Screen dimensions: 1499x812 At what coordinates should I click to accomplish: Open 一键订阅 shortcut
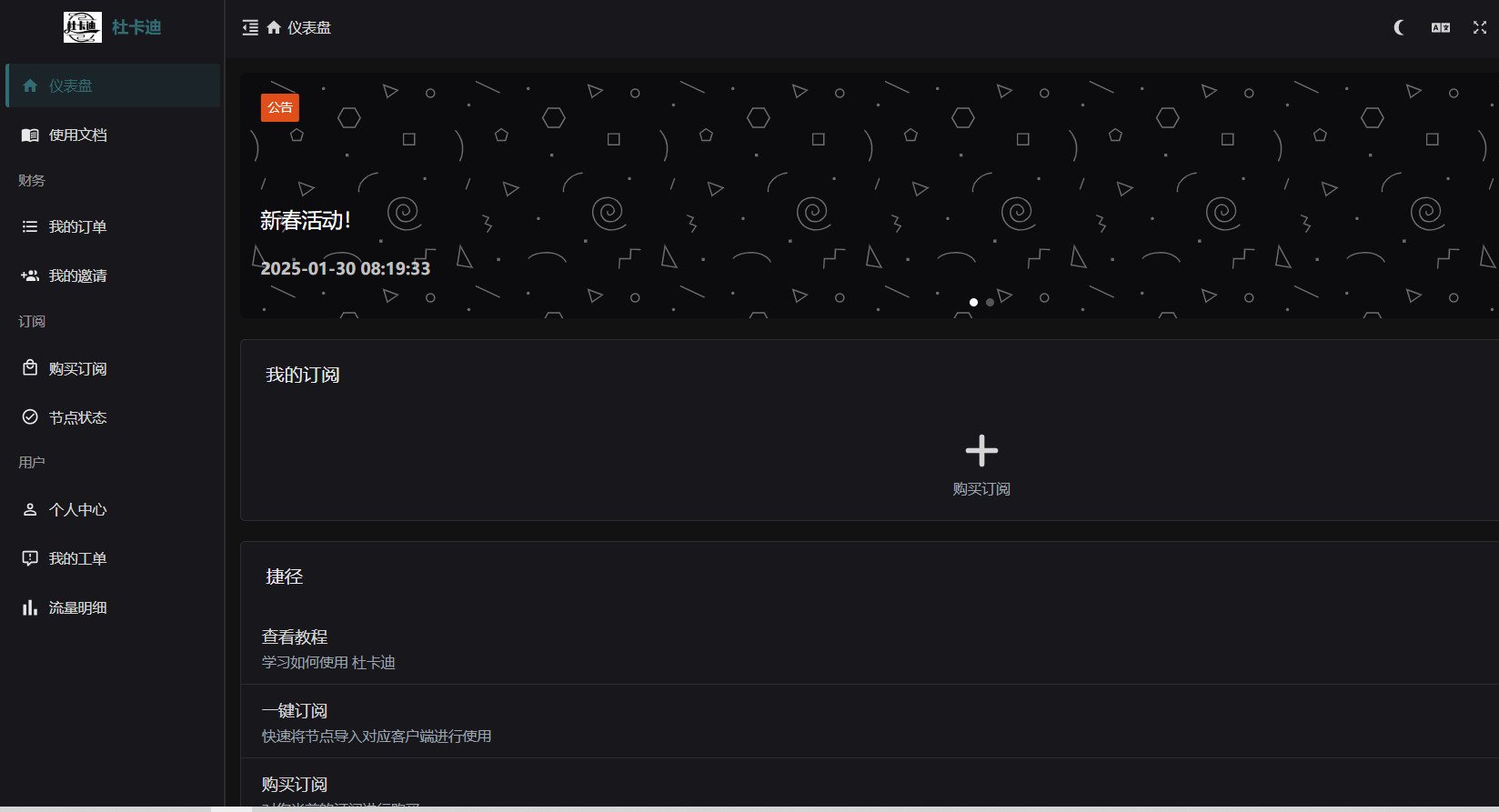click(x=870, y=722)
